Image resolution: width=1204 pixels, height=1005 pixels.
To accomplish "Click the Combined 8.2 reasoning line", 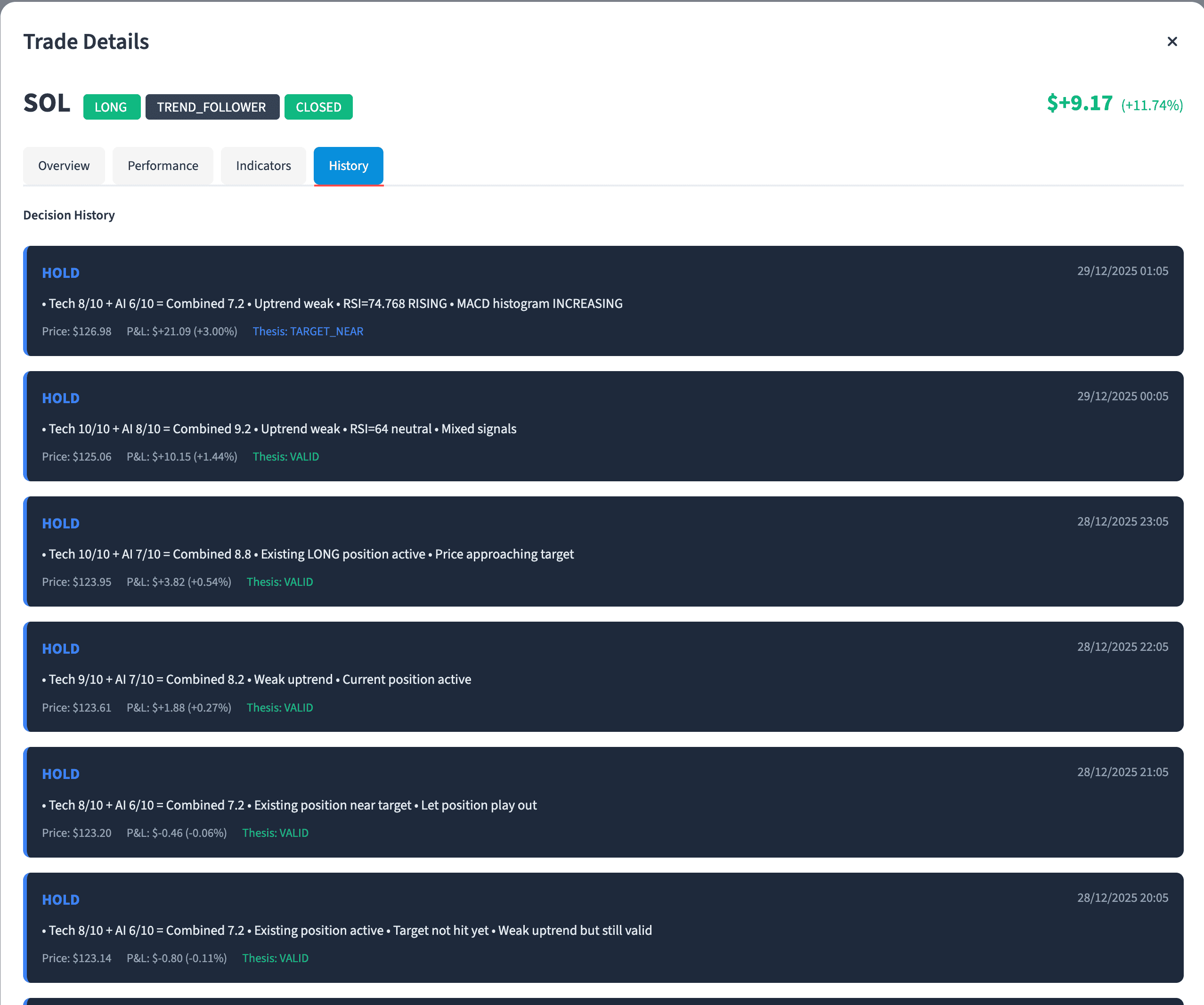I will coord(256,680).
